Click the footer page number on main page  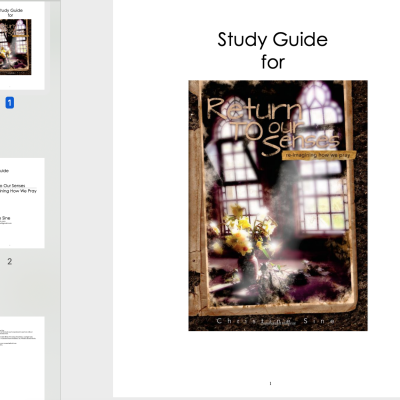270,384
